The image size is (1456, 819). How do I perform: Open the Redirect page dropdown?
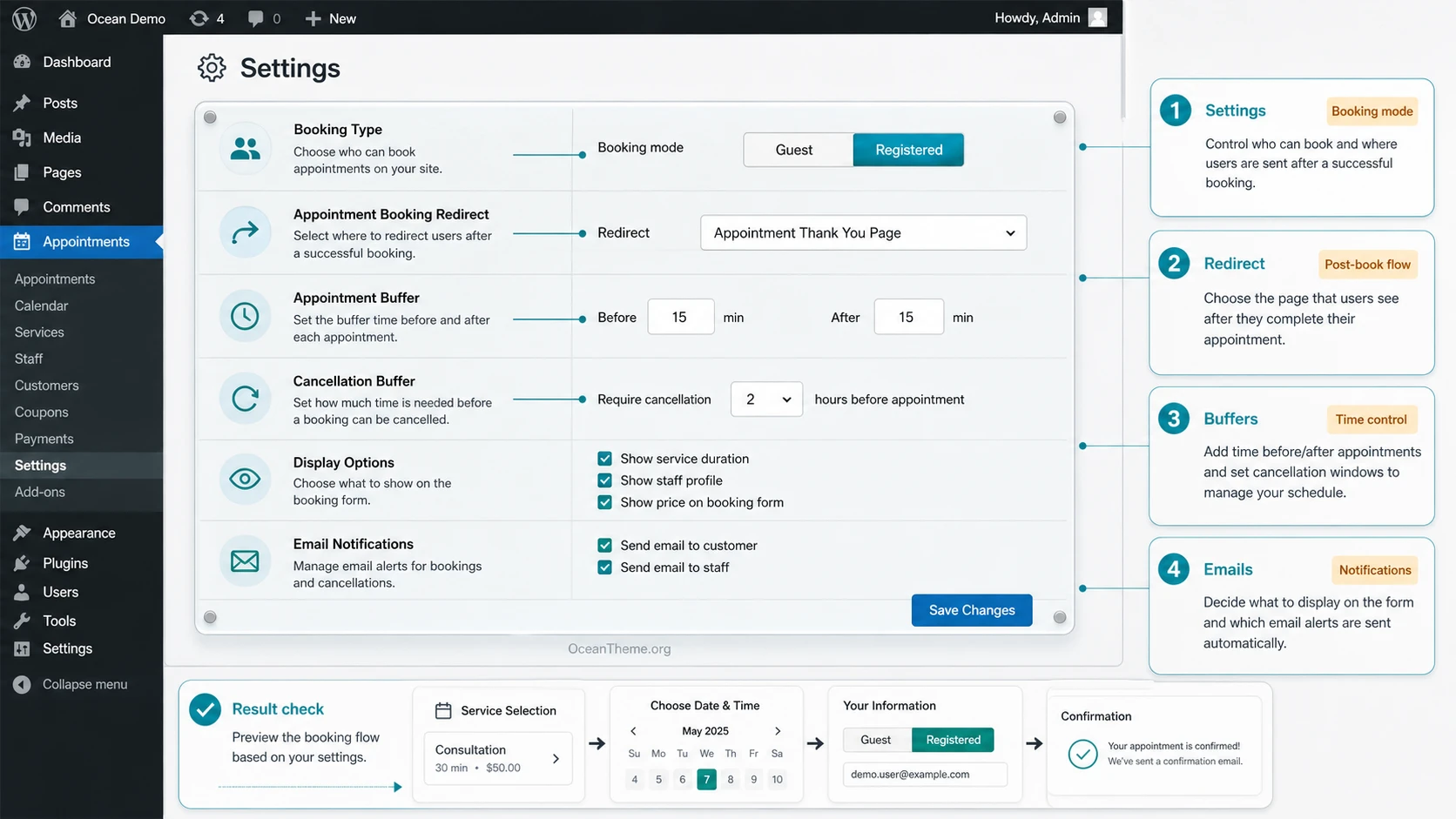863,232
